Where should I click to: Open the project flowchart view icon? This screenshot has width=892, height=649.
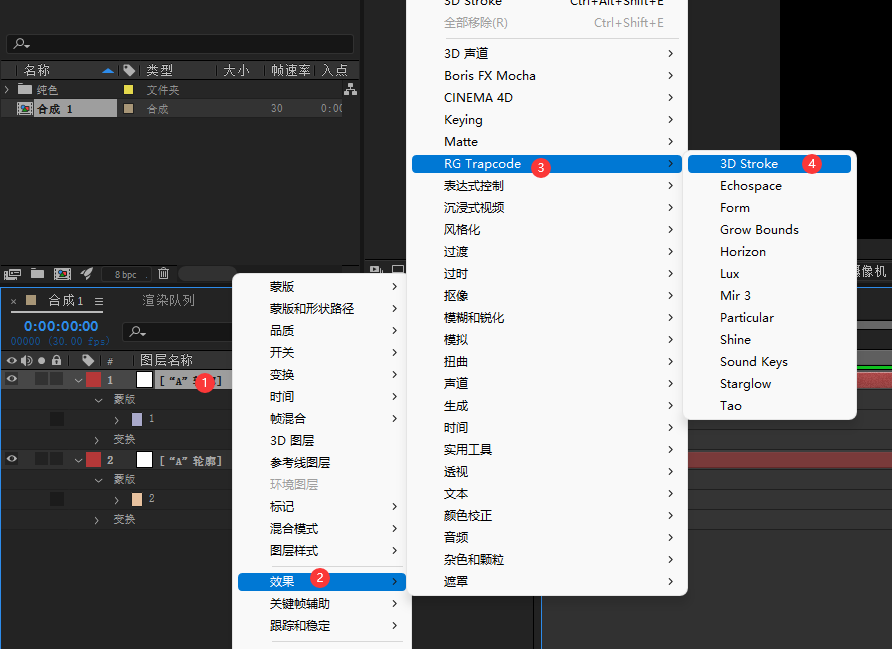(x=350, y=89)
